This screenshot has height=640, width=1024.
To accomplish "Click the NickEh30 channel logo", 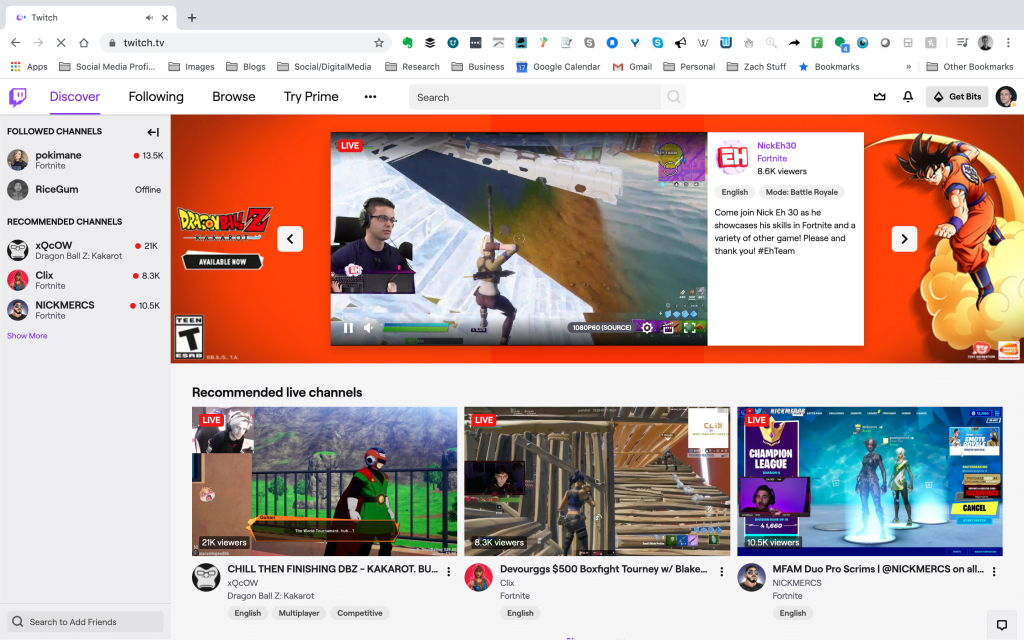I will [733, 157].
